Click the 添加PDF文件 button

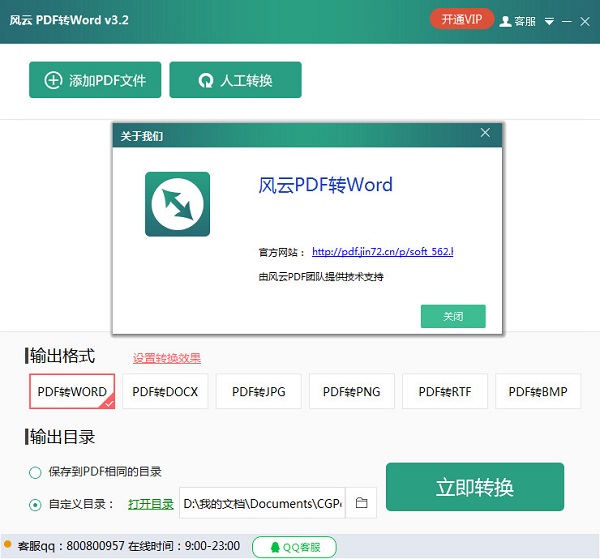point(95,80)
